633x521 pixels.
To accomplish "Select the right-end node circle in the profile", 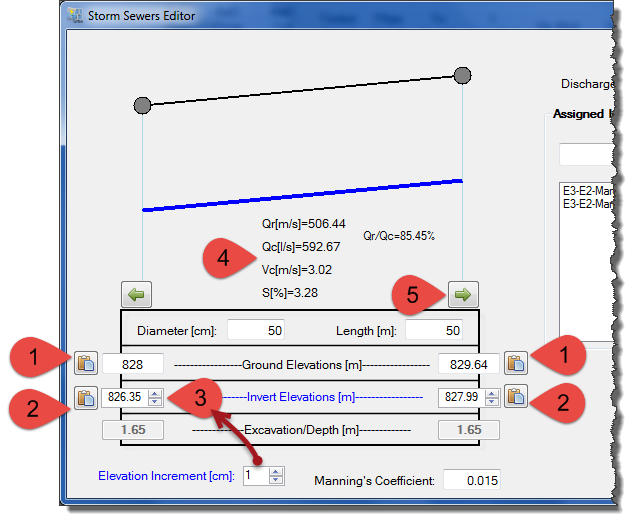I will (462, 76).
